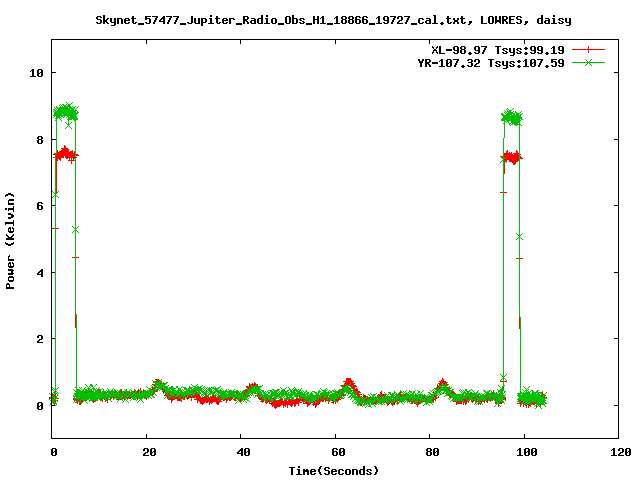Select the XL-98.97 Tsys:99.19 legend label
This screenshot has height=480, width=640.
(x=498, y=50)
